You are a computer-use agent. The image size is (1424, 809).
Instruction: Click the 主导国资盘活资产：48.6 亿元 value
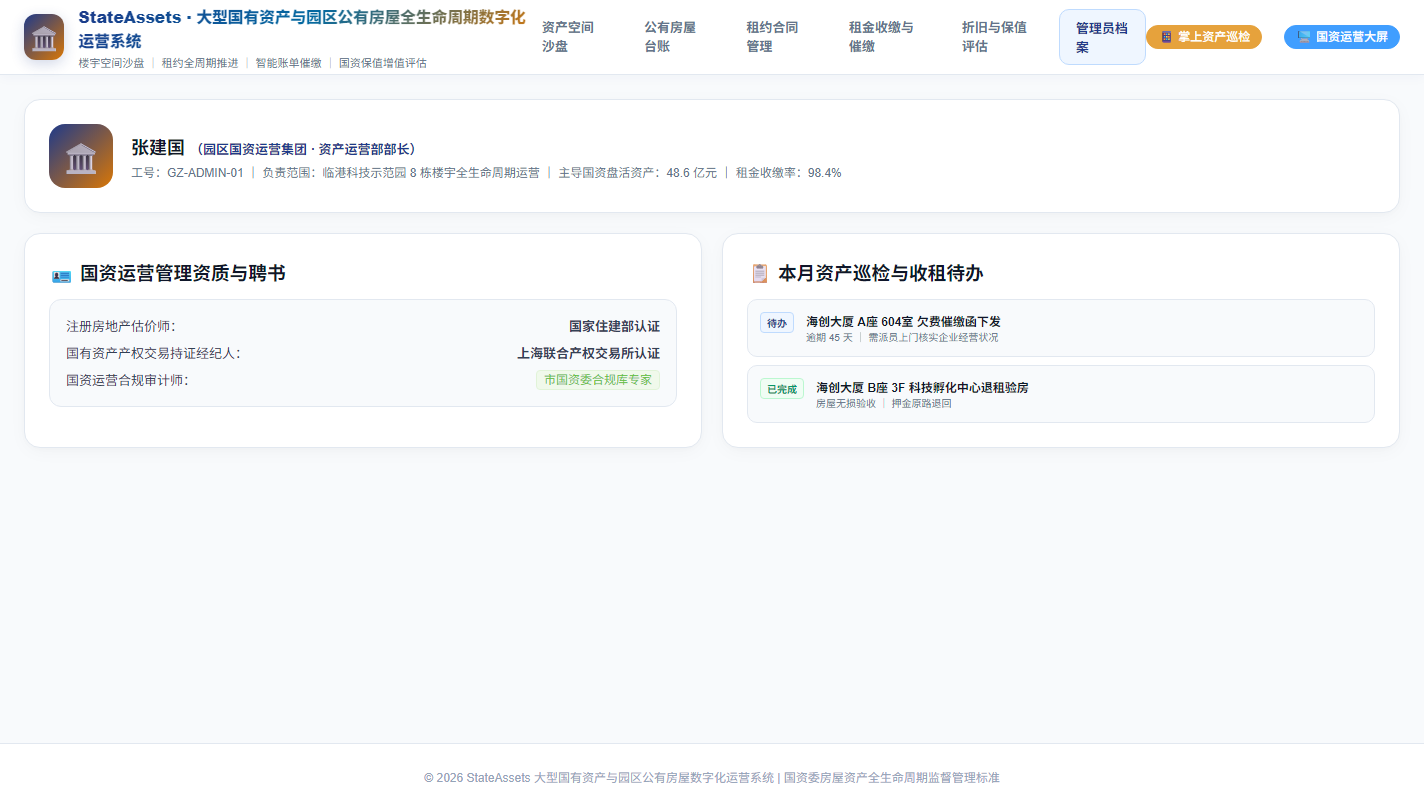(638, 173)
